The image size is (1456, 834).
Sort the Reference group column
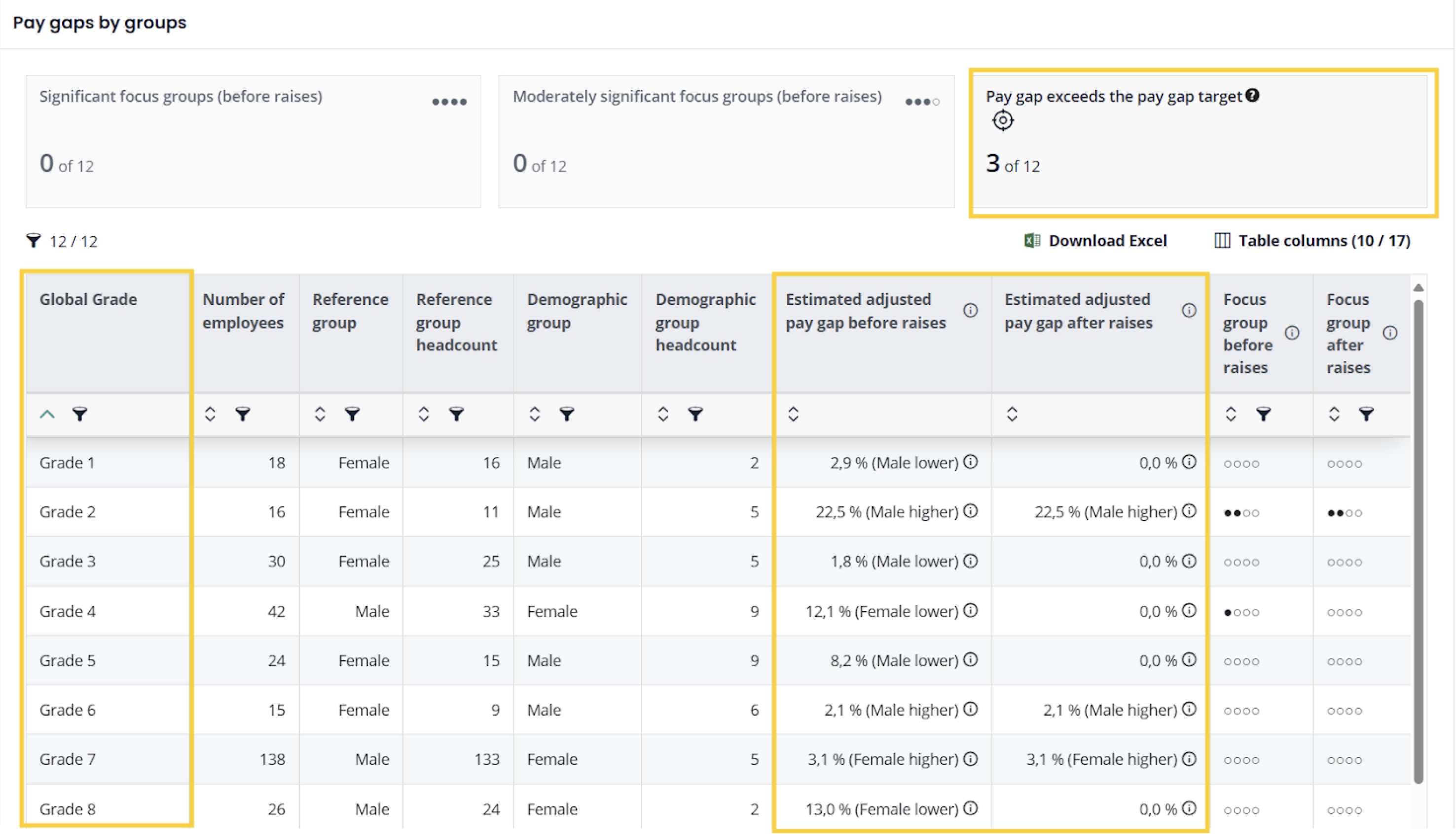[x=320, y=414]
